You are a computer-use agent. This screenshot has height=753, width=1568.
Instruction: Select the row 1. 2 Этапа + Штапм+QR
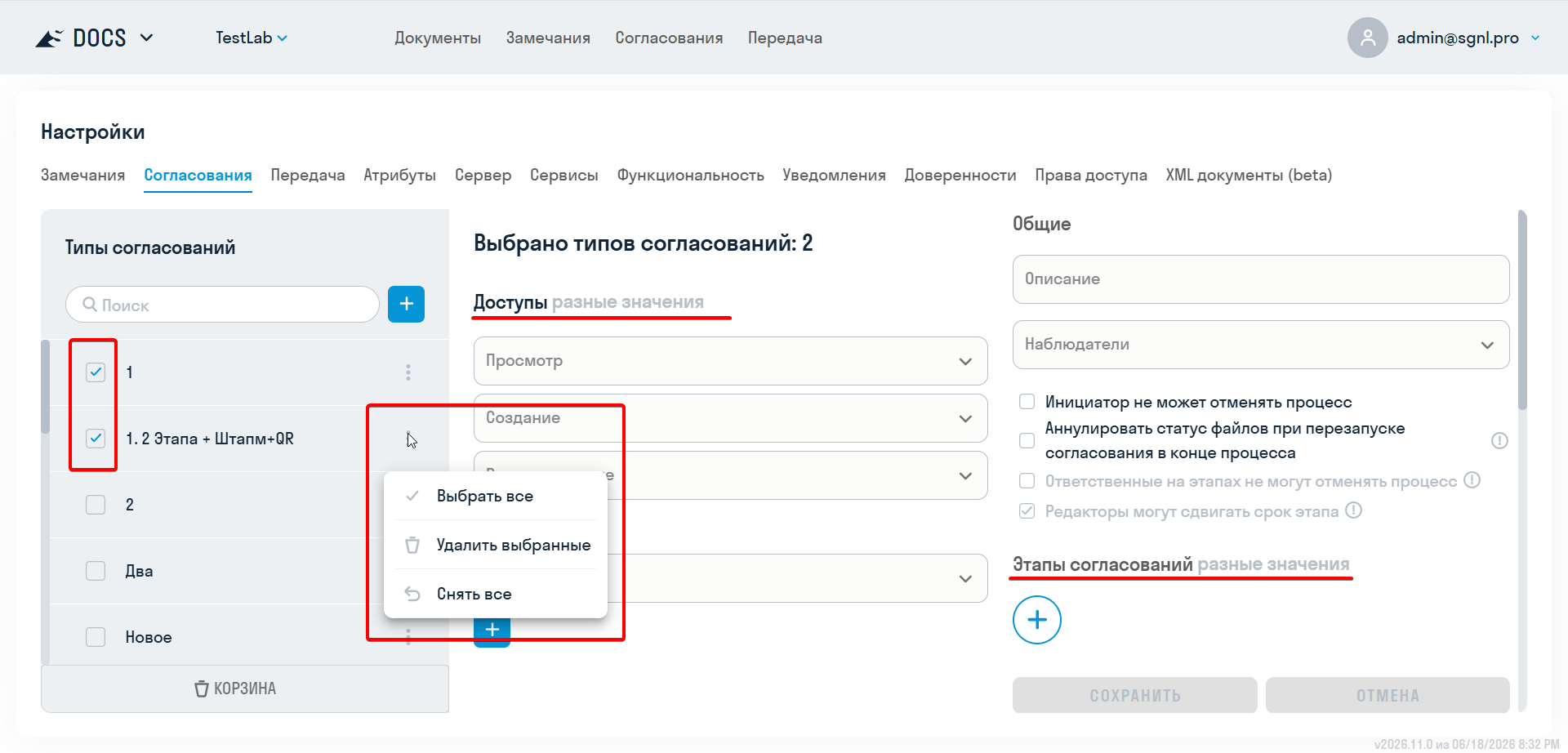pos(249,439)
